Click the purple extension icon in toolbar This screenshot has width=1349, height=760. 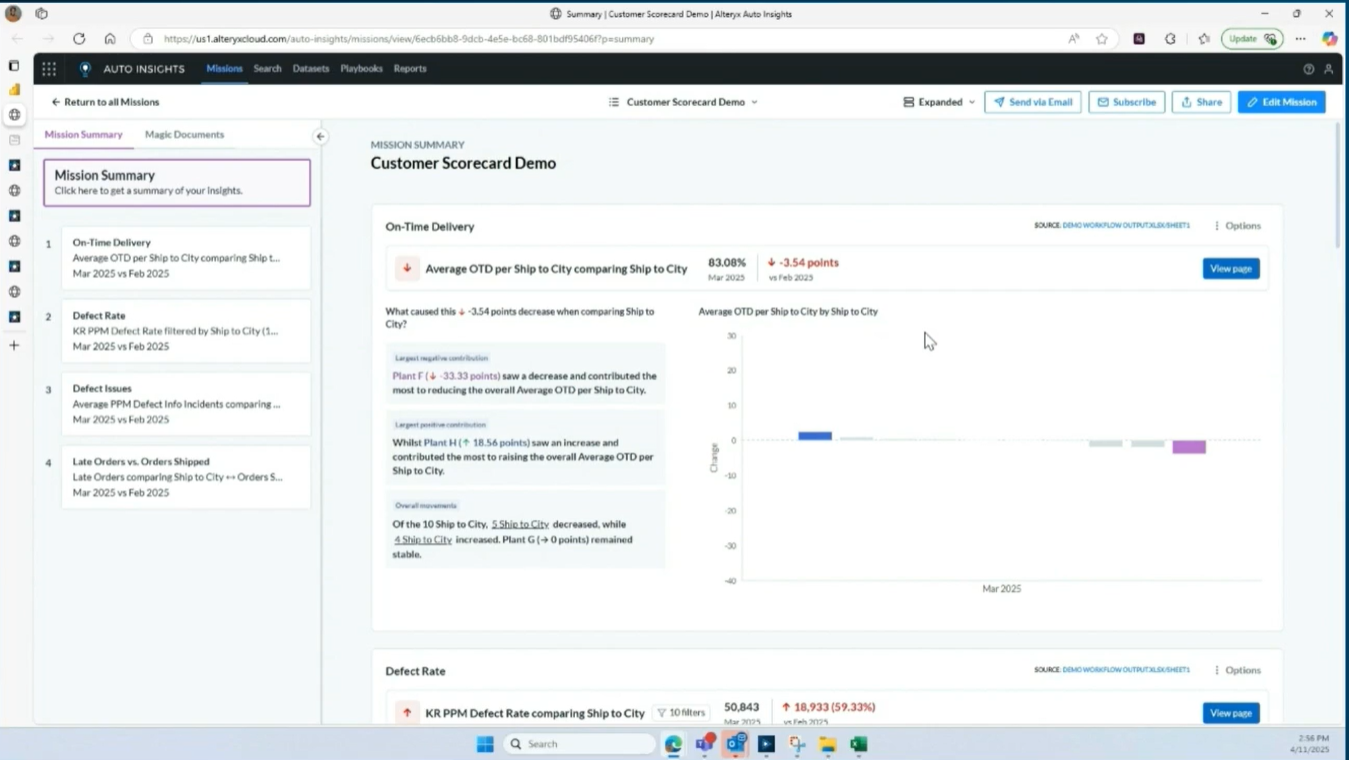(1139, 38)
